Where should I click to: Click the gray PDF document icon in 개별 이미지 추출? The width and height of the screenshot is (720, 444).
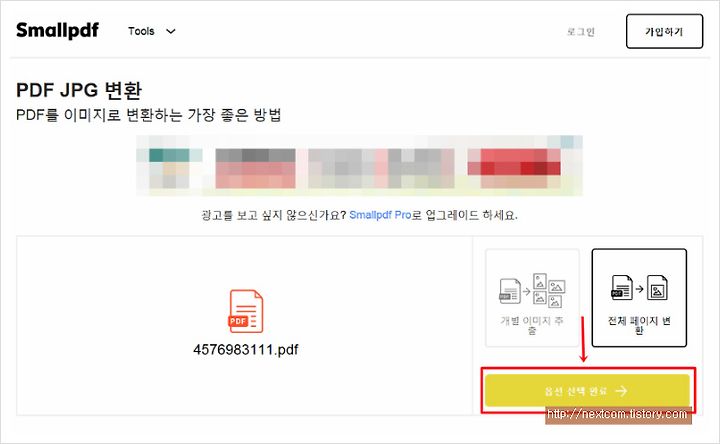[510, 291]
